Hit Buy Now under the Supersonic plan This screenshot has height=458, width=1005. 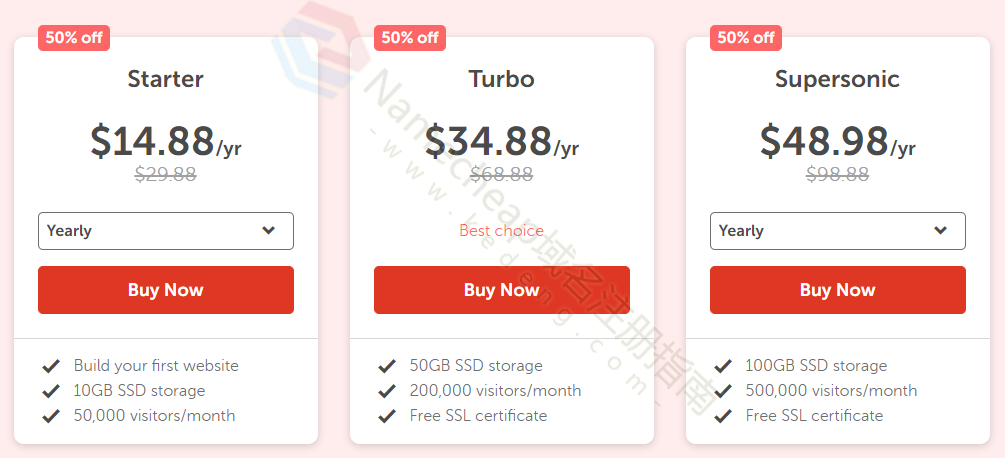[x=837, y=290]
